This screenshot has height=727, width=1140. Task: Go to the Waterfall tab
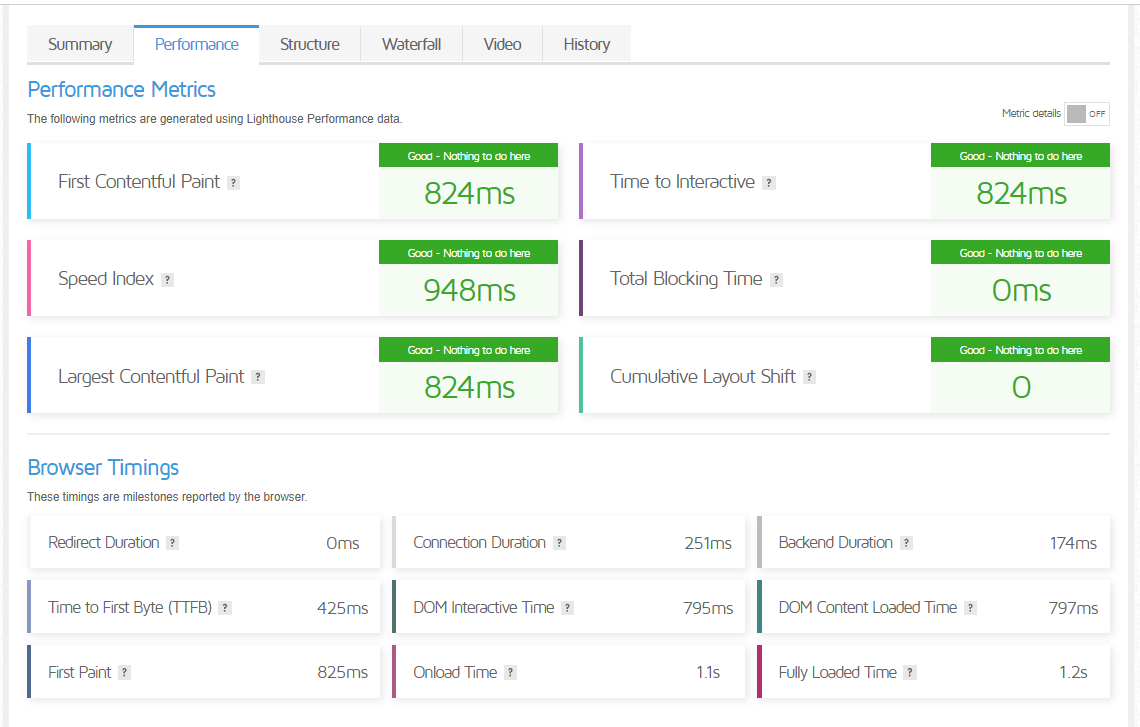tap(412, 44)
